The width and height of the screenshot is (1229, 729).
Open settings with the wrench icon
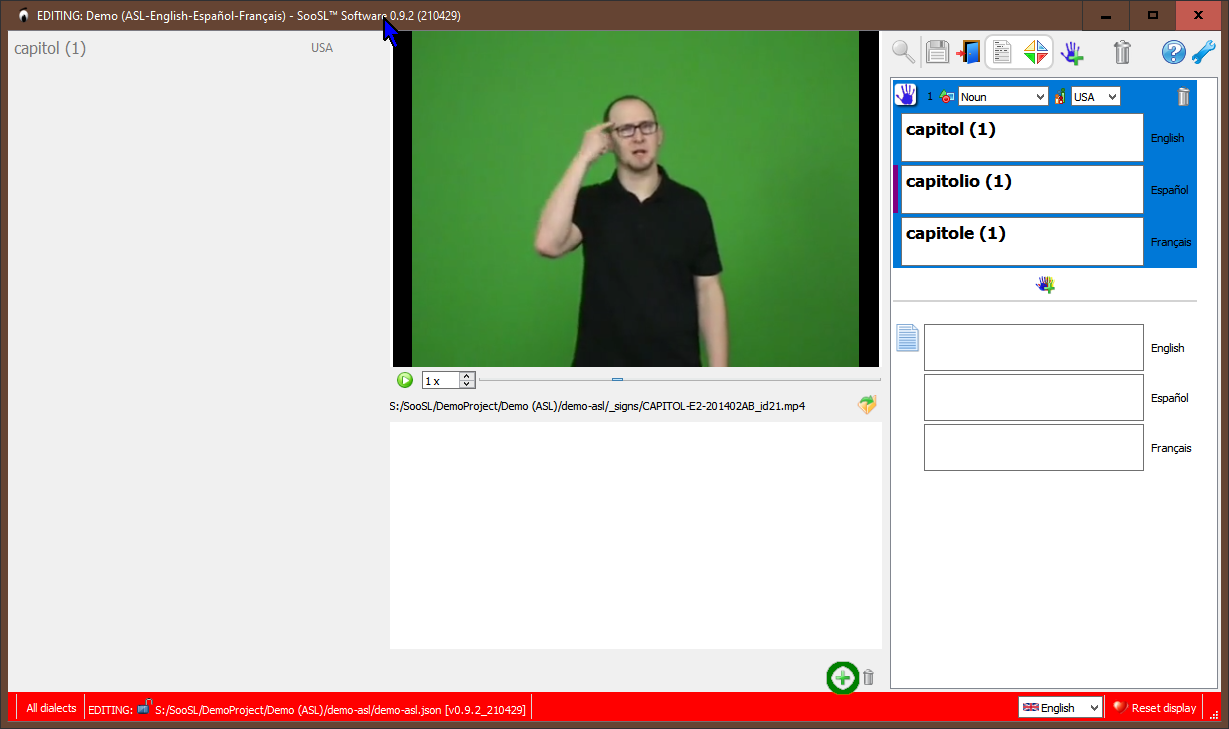coord(1203,52)
